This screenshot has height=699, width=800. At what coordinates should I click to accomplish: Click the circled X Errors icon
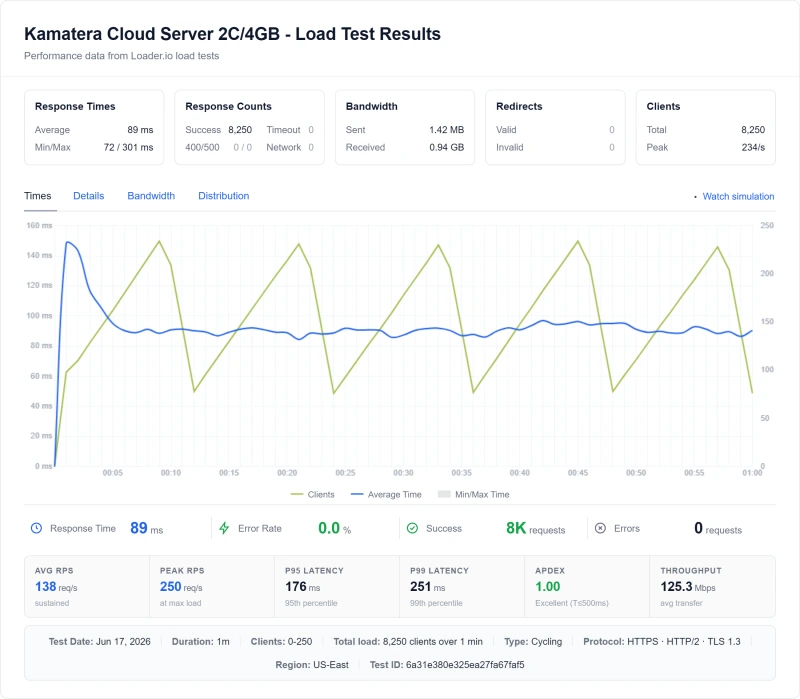[601, 528]
